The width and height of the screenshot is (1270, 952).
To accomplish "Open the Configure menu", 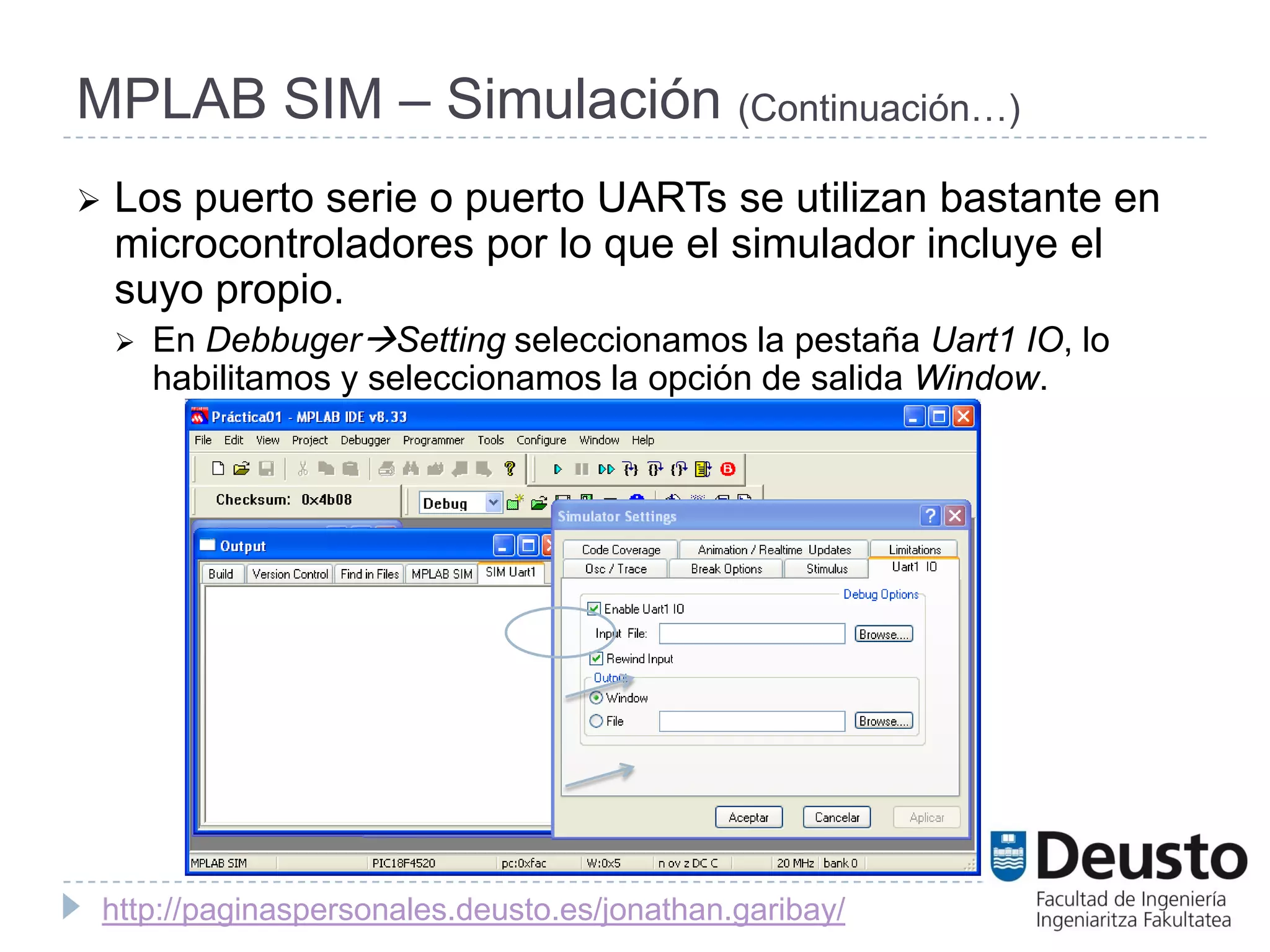I will 541,440.
